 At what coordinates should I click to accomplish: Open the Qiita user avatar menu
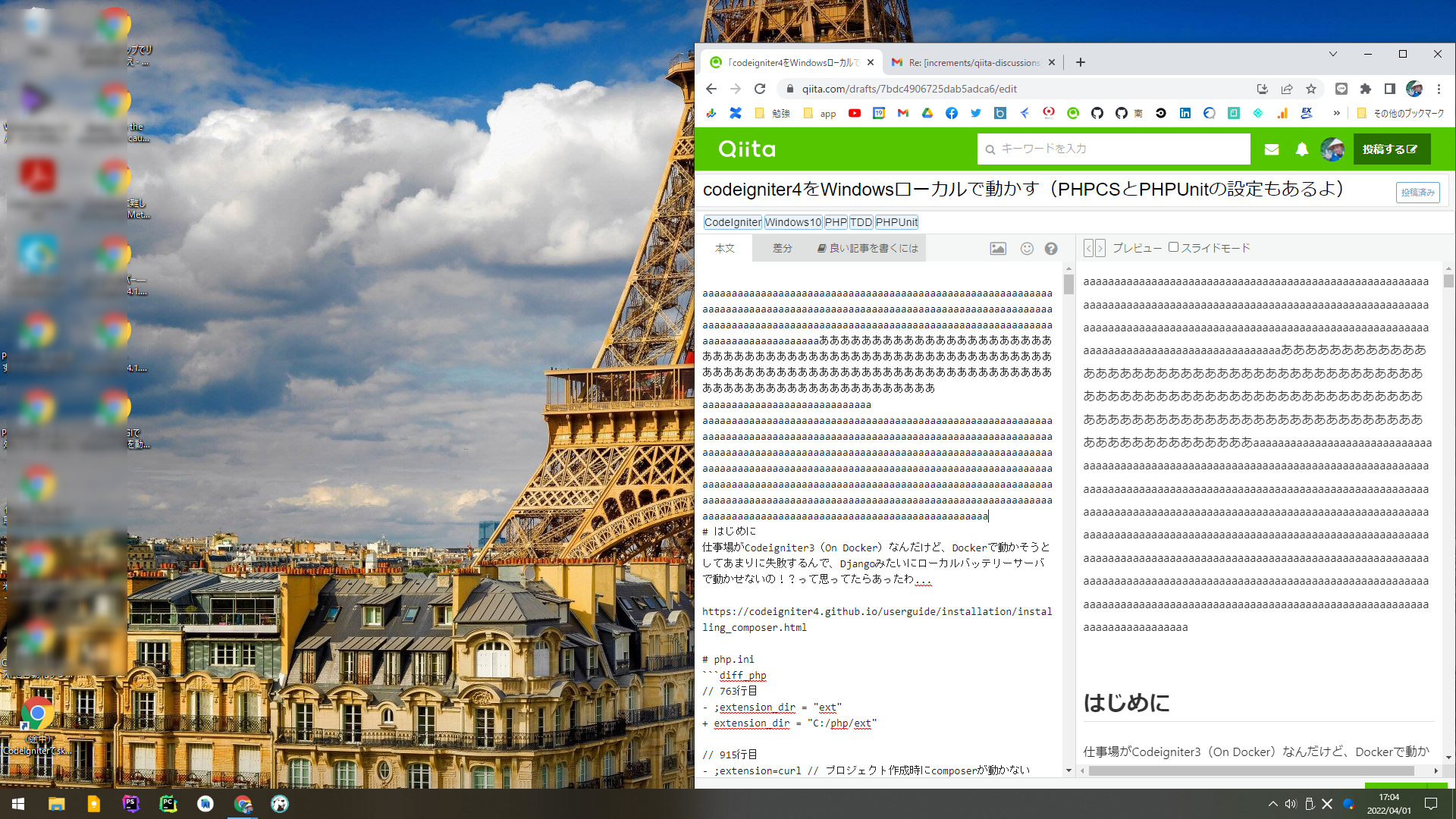(1332, 149)
